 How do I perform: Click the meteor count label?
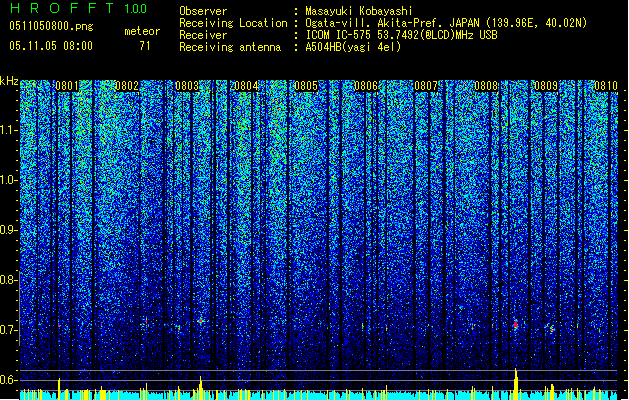point(142,31)
